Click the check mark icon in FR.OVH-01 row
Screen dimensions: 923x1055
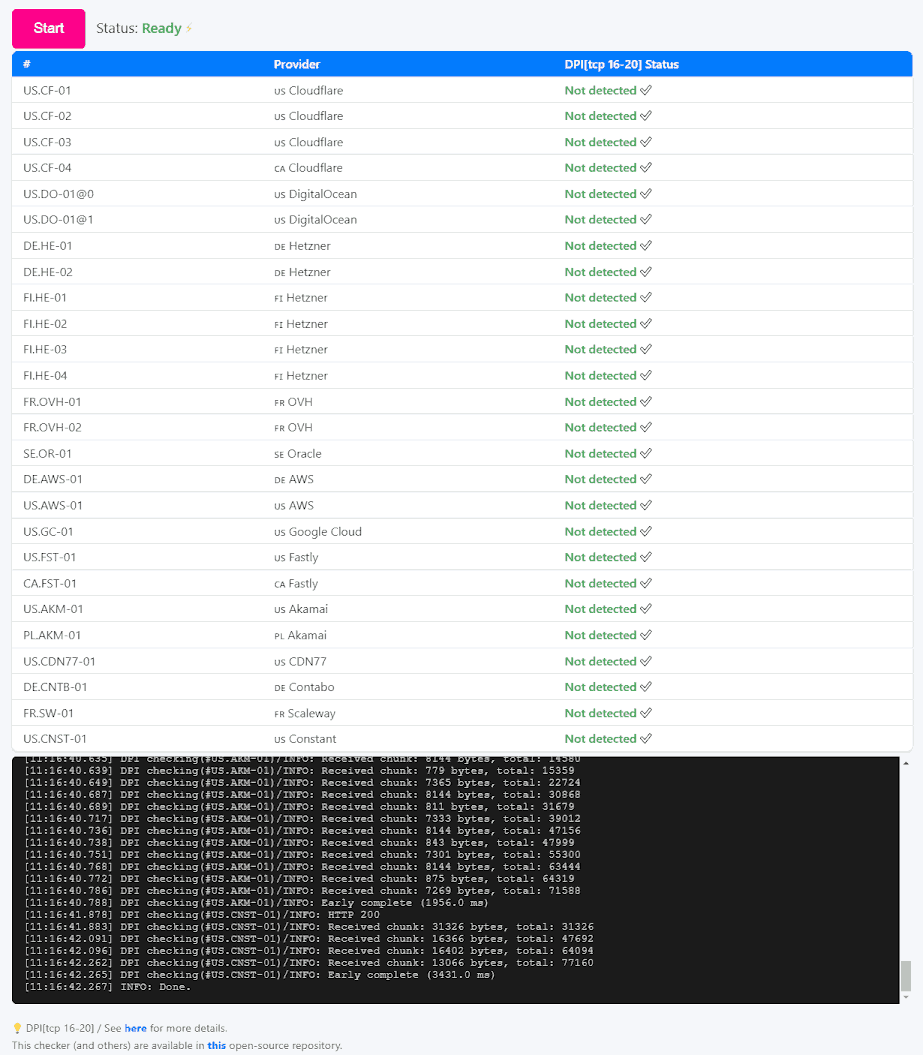click(646, 402)
